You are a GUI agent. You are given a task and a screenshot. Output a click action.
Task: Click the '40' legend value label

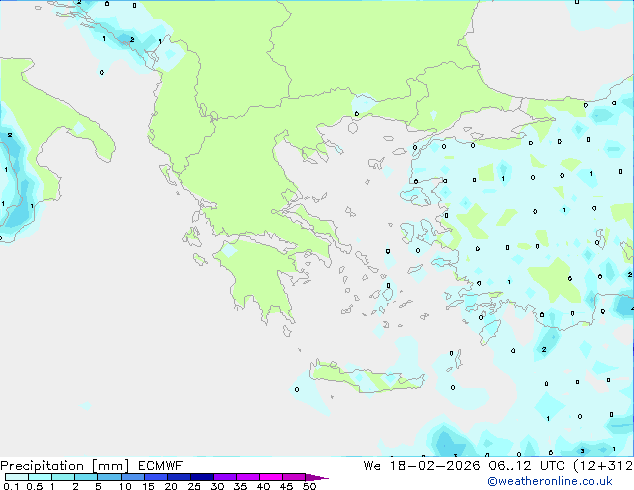pos(263,486)
